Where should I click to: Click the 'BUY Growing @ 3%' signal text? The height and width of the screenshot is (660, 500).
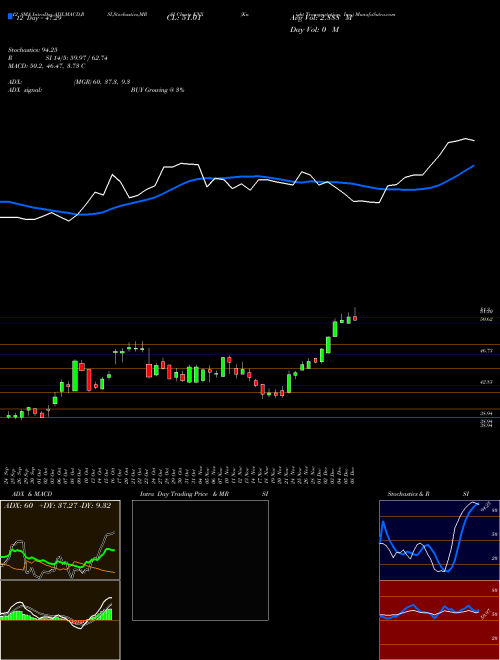[x=157, y=90]
